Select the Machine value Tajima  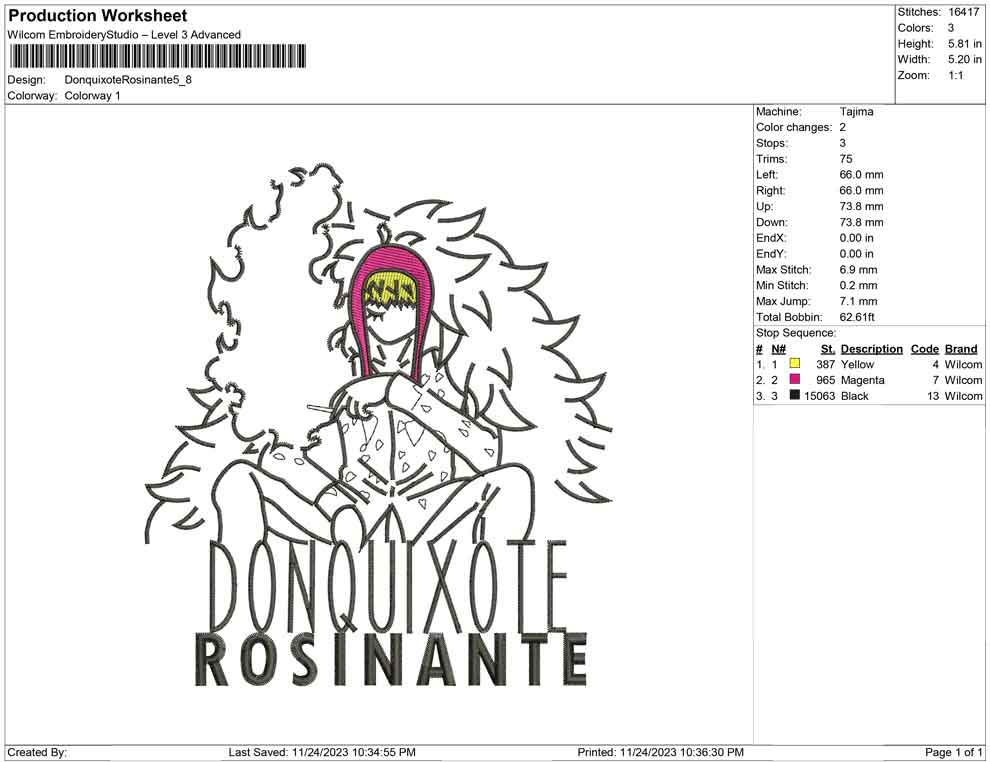coord(857,112)
